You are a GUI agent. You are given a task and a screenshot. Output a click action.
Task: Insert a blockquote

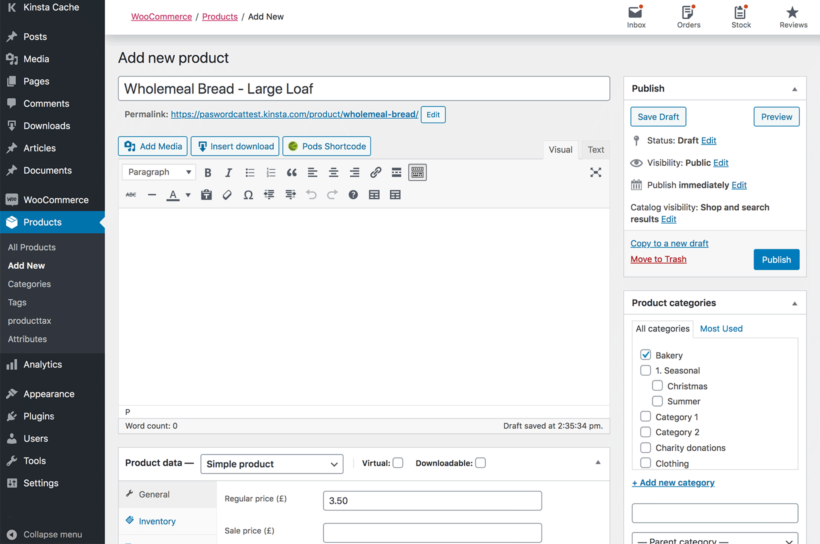pos(292,173)
